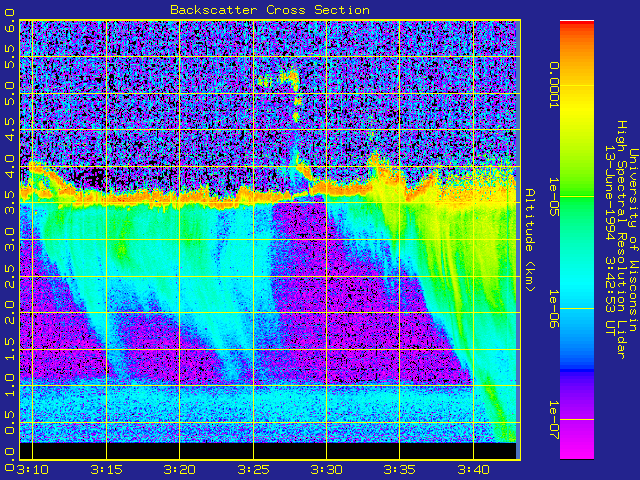This screenshot has width=640, height=480.
Task: Click the "1.0" altitude axis label
Action: pos(10,385)
